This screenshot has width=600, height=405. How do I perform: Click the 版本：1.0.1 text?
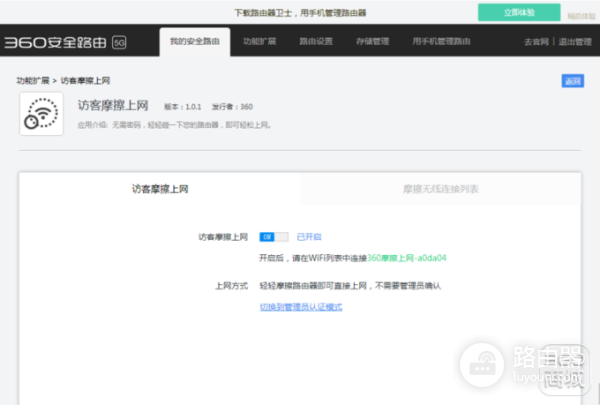click(183, 107)
